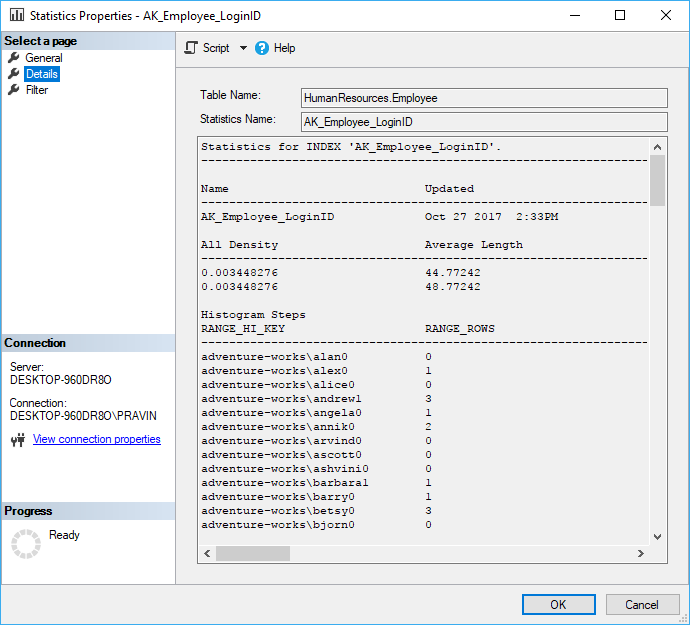The height and width of the screenshot is (625, 690).
Task: Click the adventure-works\andrew1 histogram row
Action: pos(316,399)
